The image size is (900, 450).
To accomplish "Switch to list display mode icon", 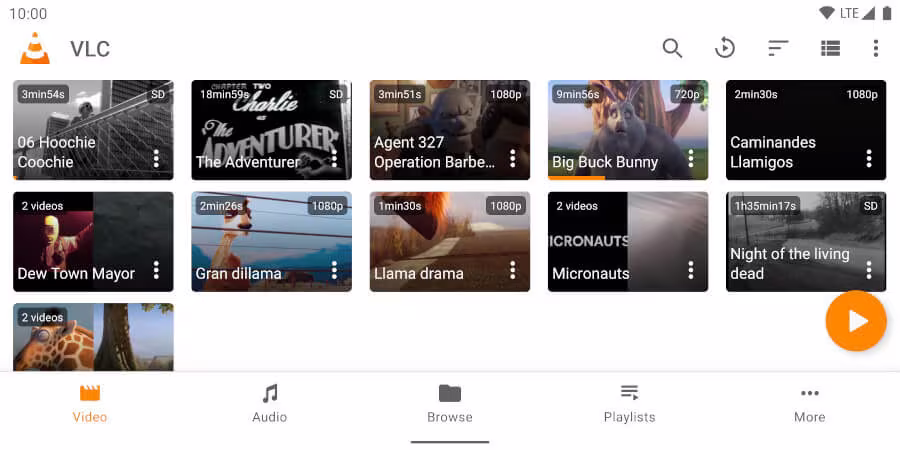I will click(831, 48).
